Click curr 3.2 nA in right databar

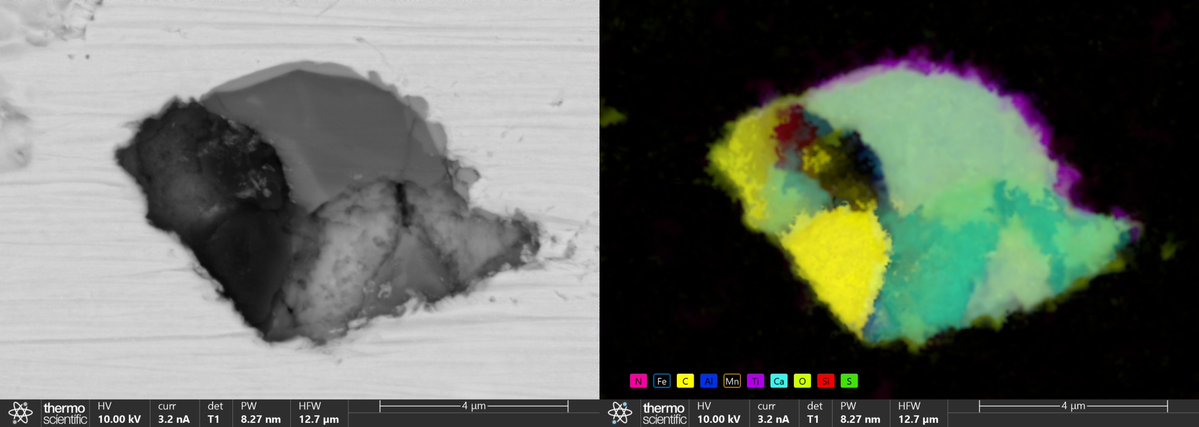[x=775, y=413]
